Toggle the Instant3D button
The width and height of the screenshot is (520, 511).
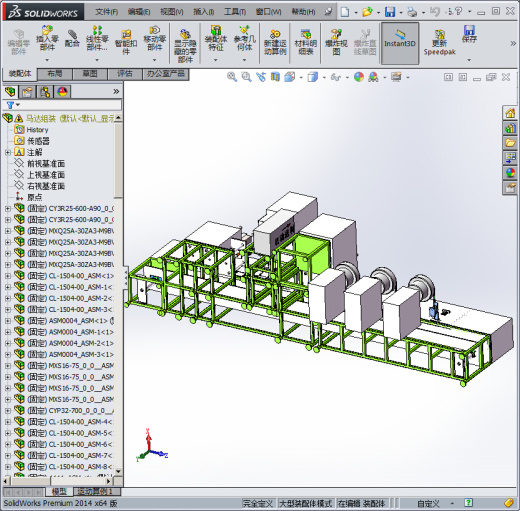[x=400, y=43]
